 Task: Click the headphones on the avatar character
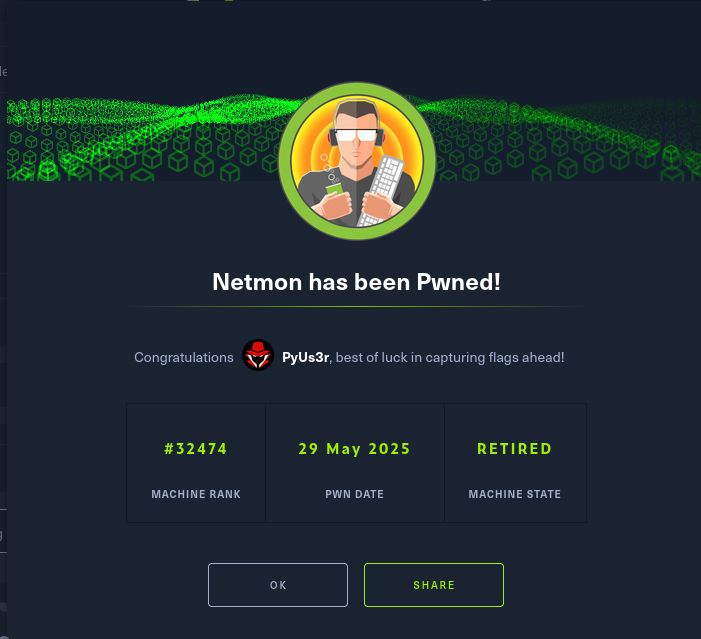(356, 127)
